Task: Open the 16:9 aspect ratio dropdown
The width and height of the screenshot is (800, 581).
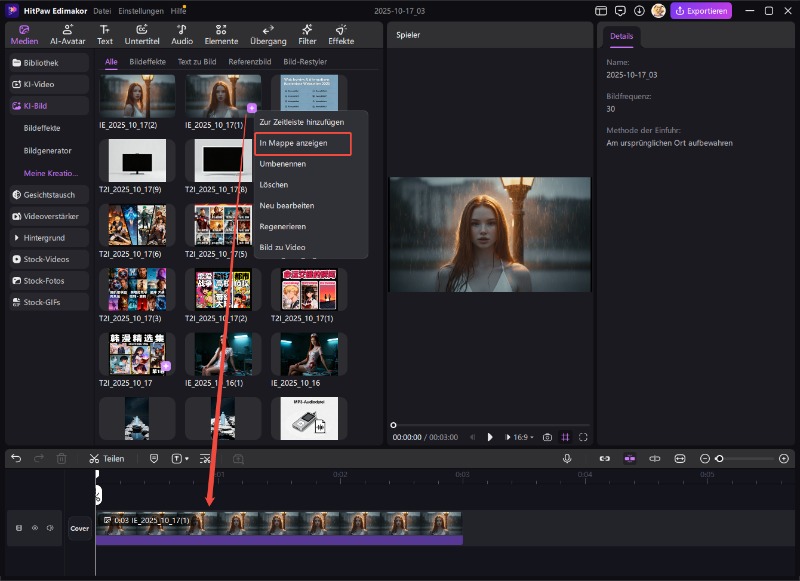Action: pyautogui.click(x=521, y=437)
